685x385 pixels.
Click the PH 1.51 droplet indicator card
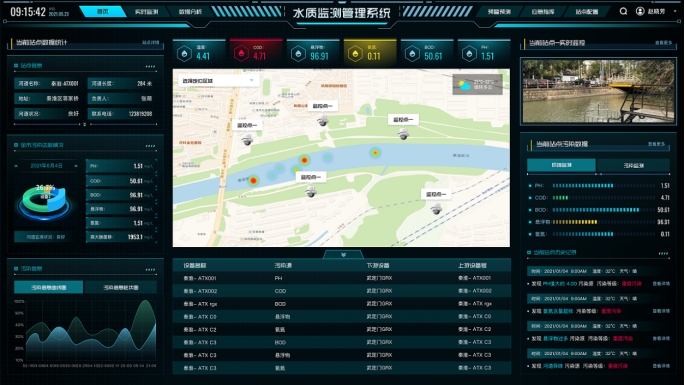pyautogui.click(x=484, y=52)
